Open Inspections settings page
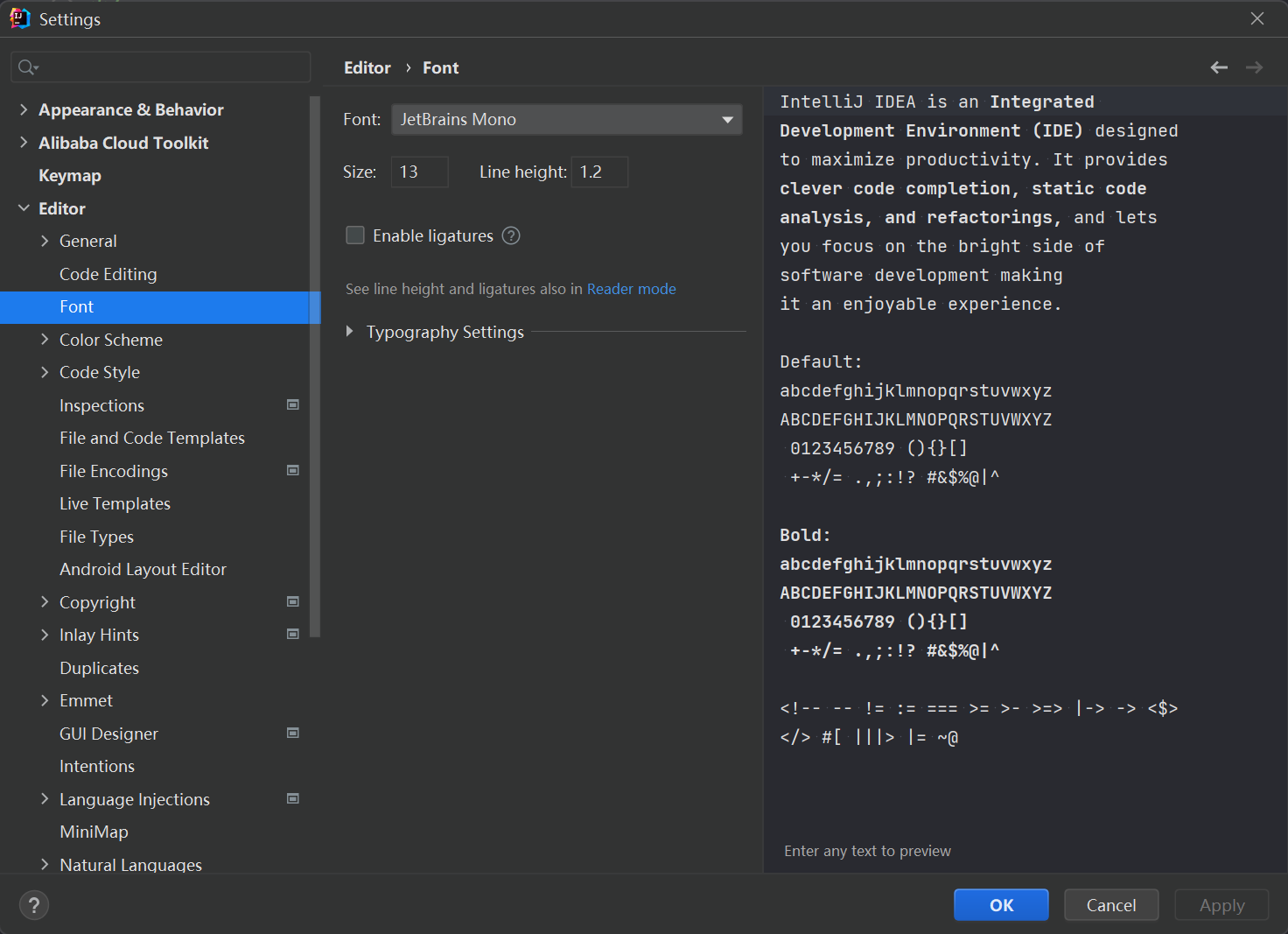This screenshot has width=1288, height=934. (x=101, y=405)
